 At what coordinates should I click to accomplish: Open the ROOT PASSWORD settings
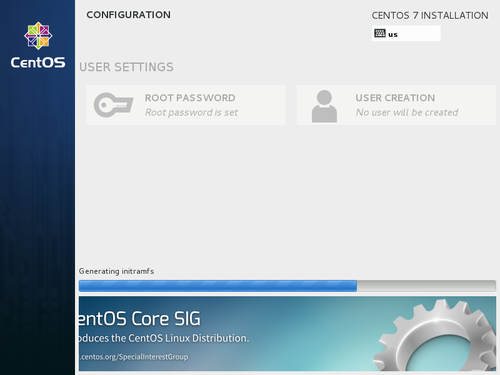pos(186,105)
